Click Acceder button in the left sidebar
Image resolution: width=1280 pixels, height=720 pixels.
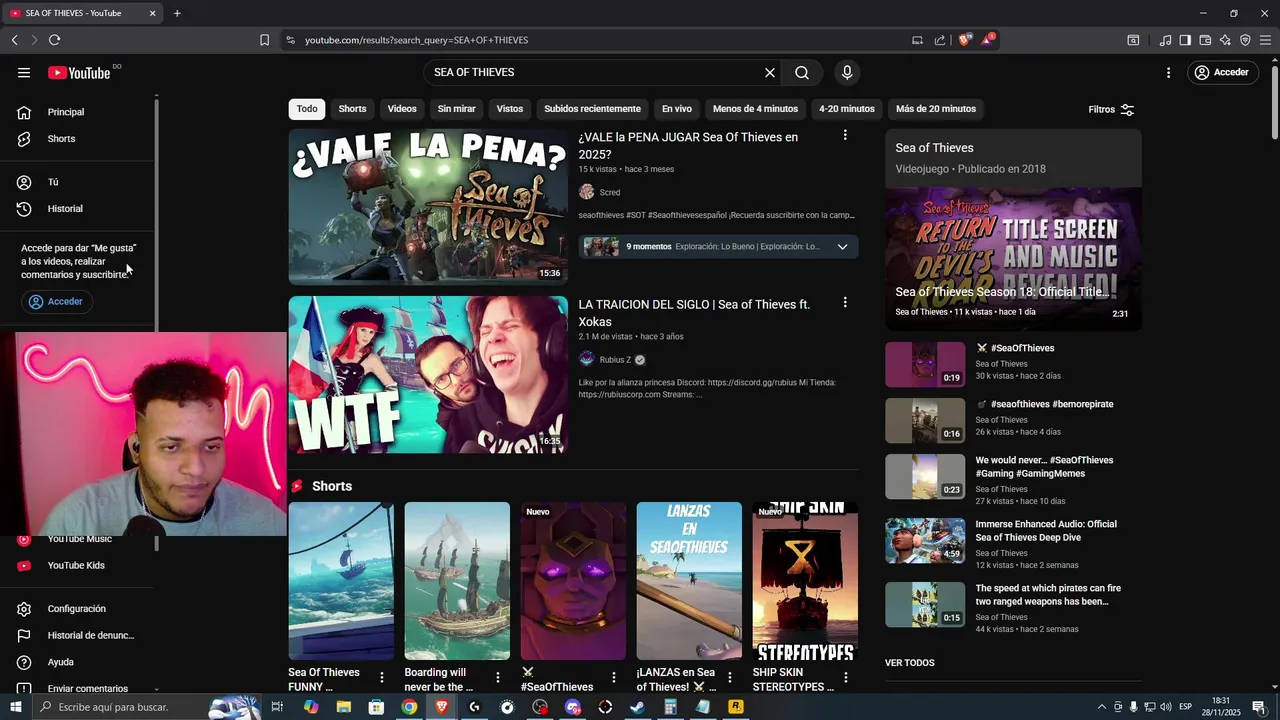(57, 301)
